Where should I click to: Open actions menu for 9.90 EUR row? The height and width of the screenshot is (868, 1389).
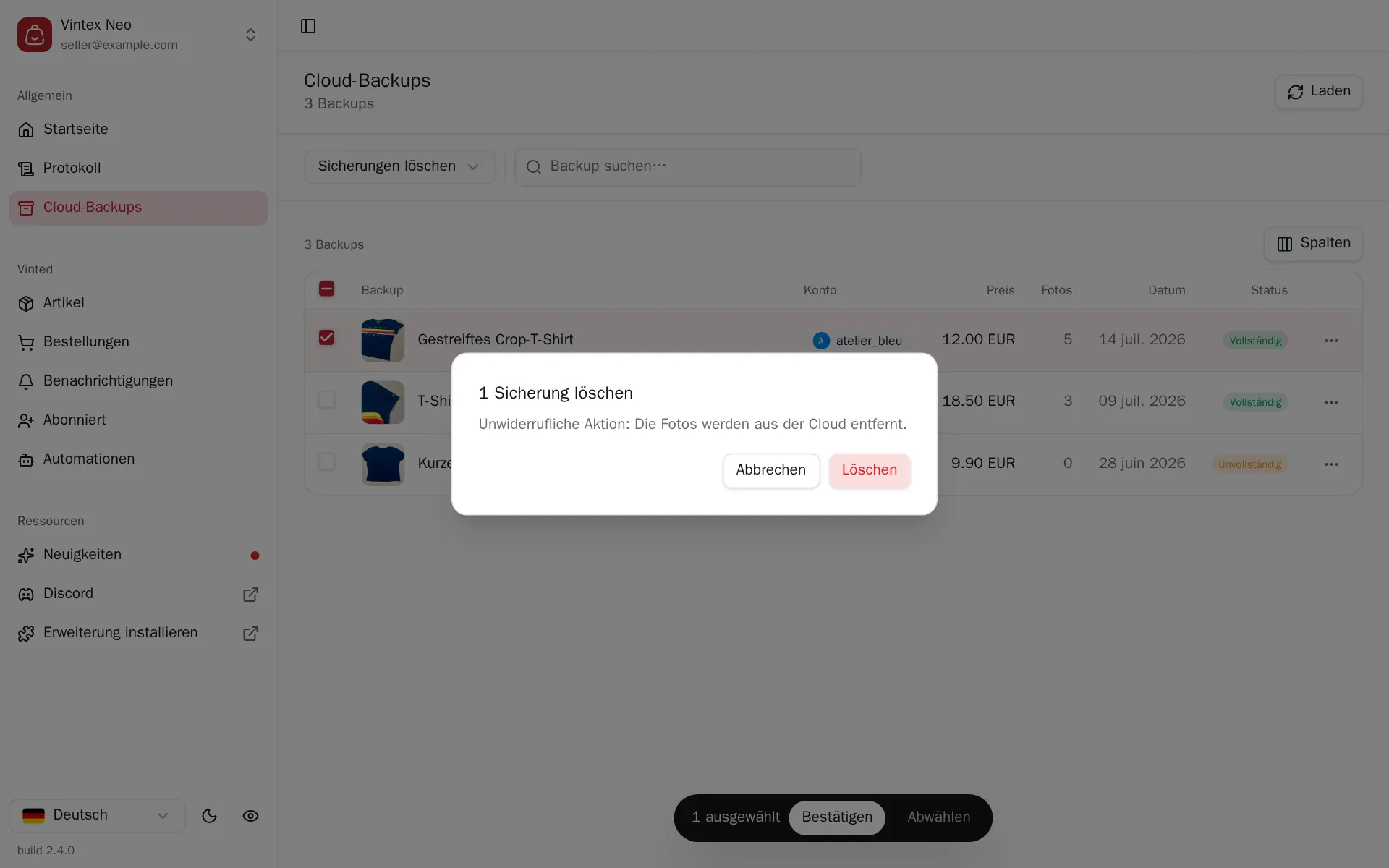coord(1331,464)
